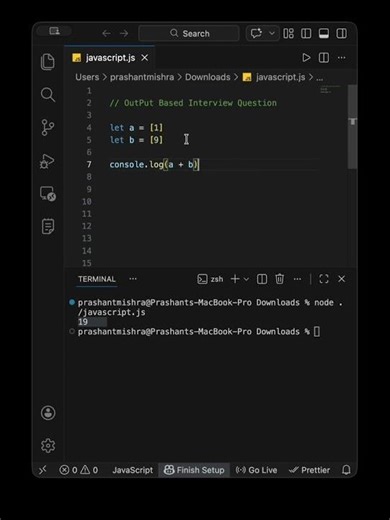Viewport: 390px width, 520px height.
Task: Toggle the secondary side bar
Action: click(x=341, y=33)
